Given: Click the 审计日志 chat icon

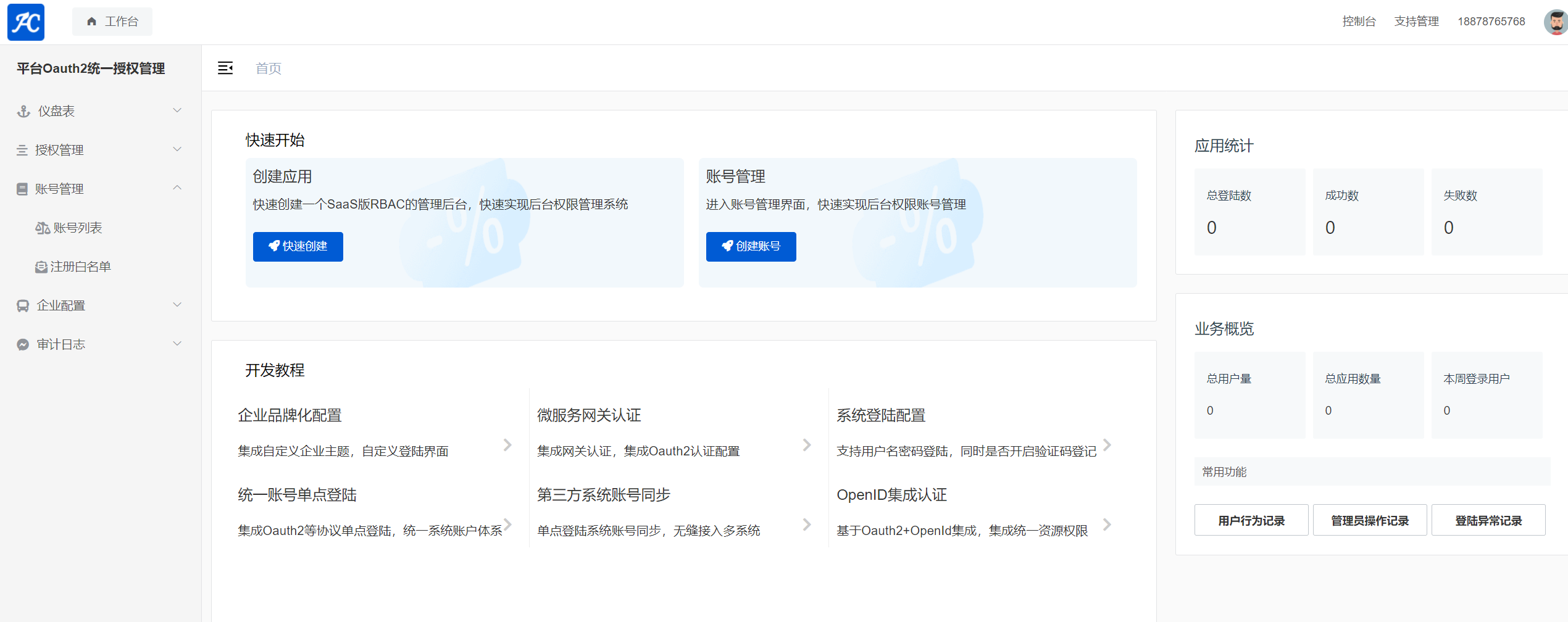Looking at the screenshot, I should 22,344.
